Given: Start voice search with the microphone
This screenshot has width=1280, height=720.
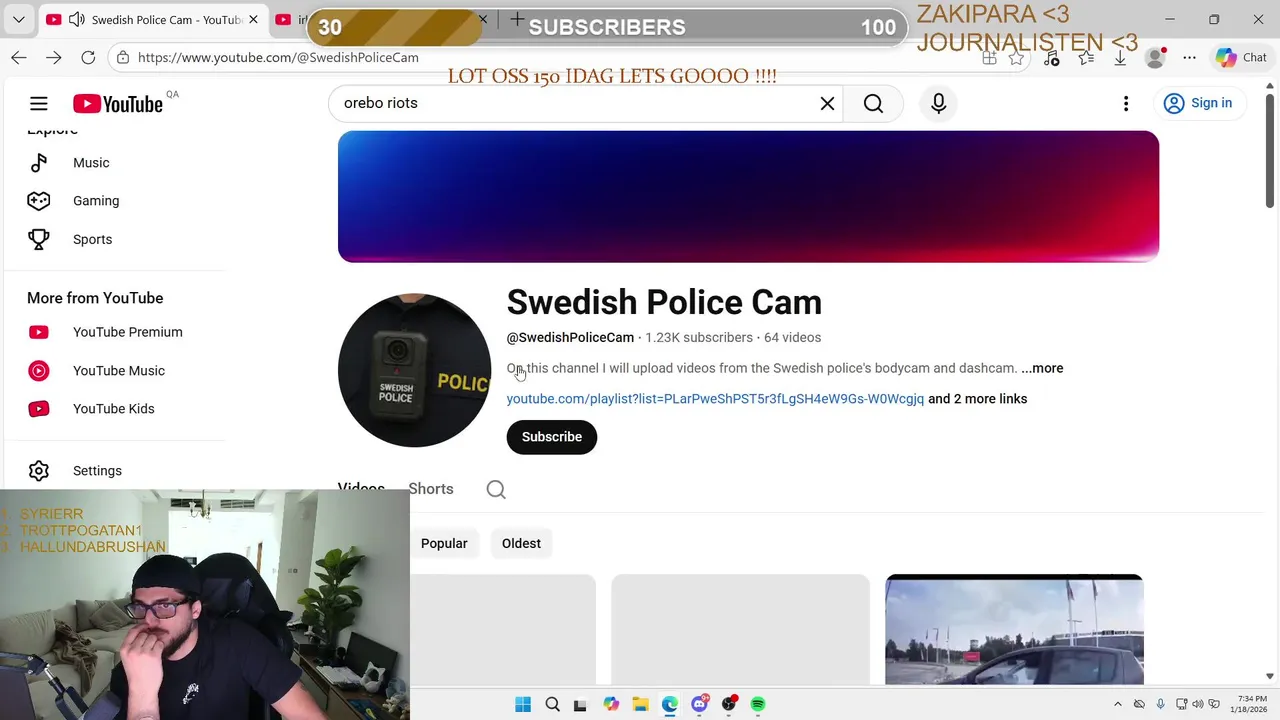Looking at the screenshot, I should (x=938, y=103).
